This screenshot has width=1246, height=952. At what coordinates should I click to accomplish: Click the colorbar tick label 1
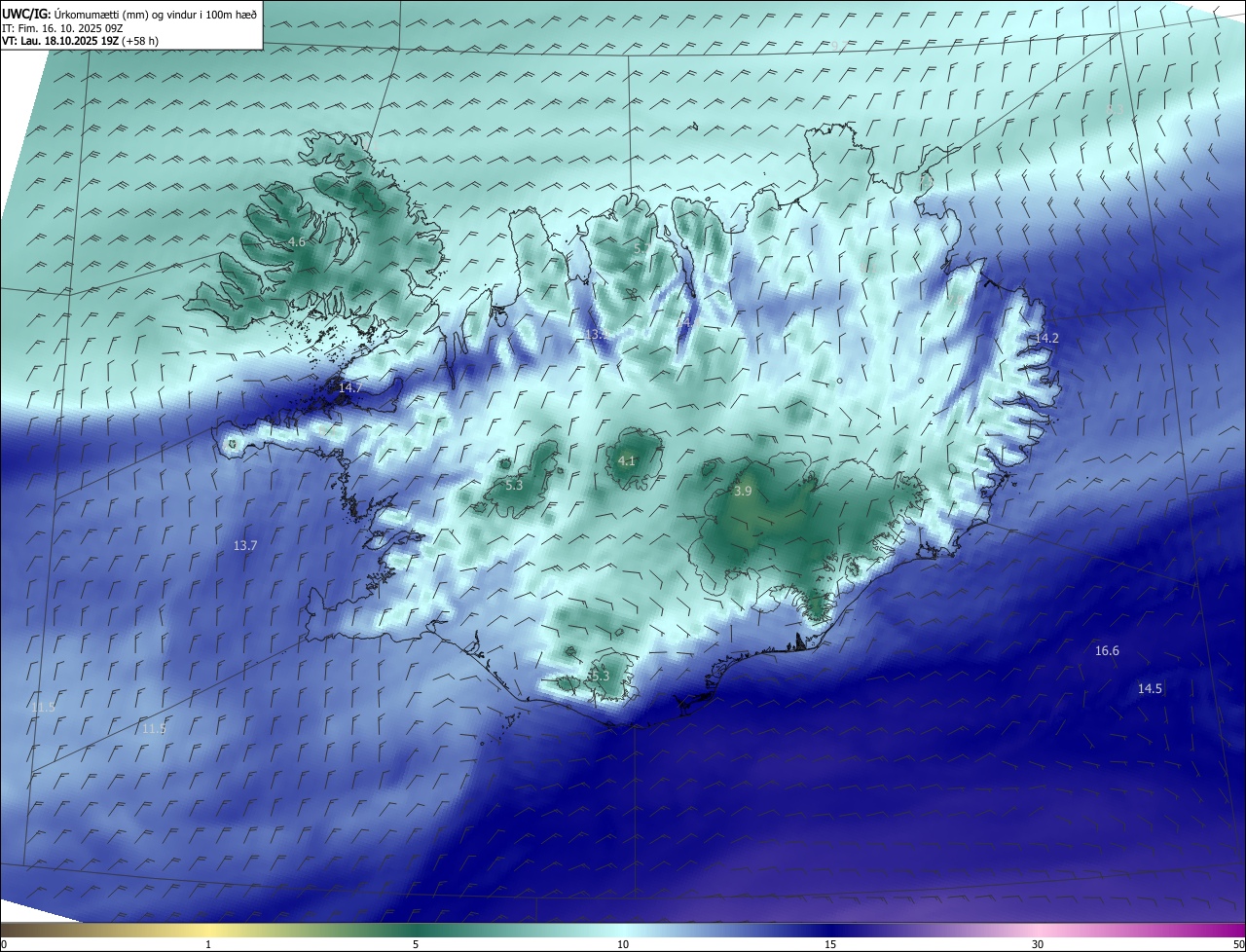(x=208, y=944)
